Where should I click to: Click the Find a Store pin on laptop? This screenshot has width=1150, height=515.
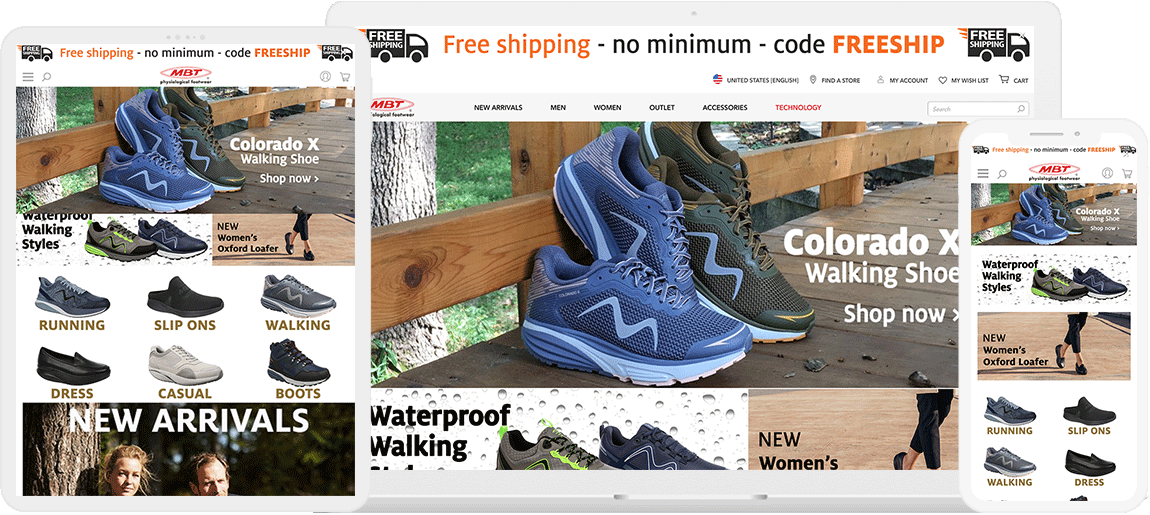click(x=813, y=80)
